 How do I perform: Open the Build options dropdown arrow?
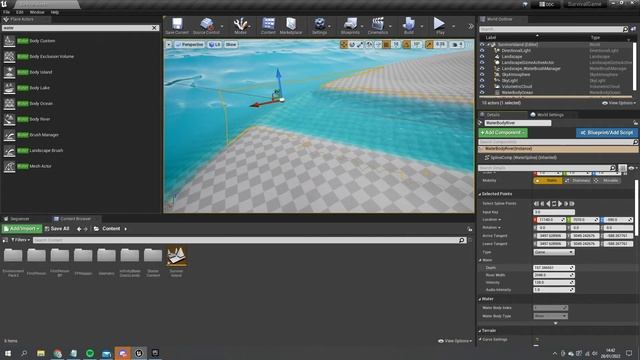point(422,27)
